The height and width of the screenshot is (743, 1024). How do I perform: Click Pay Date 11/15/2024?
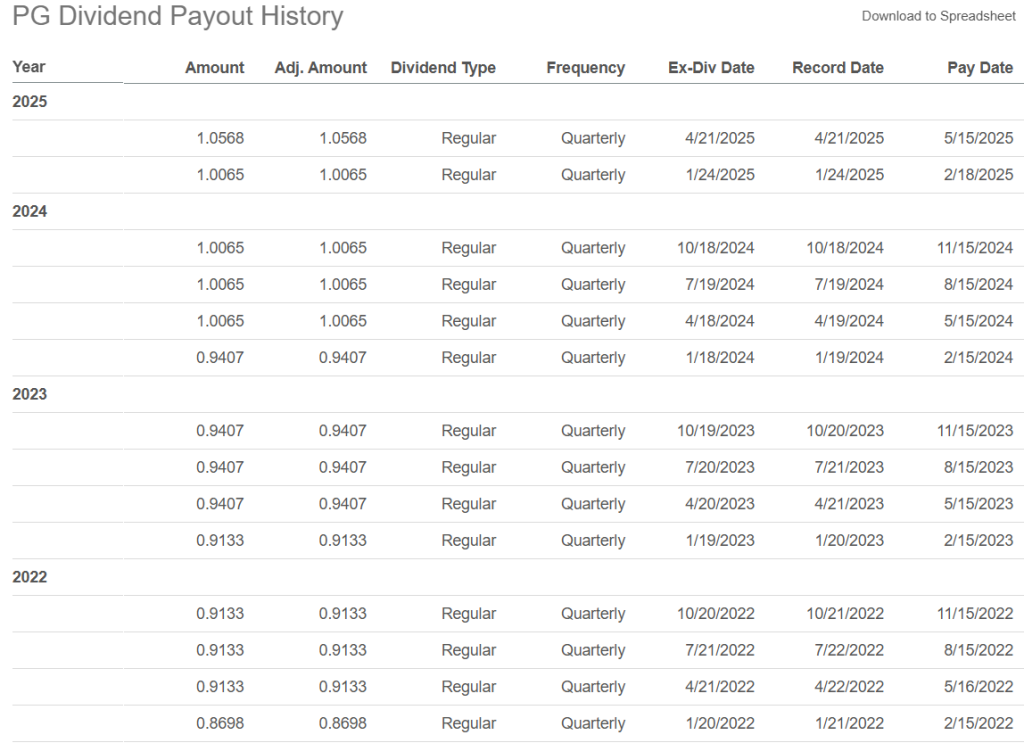tap(975, 248)
